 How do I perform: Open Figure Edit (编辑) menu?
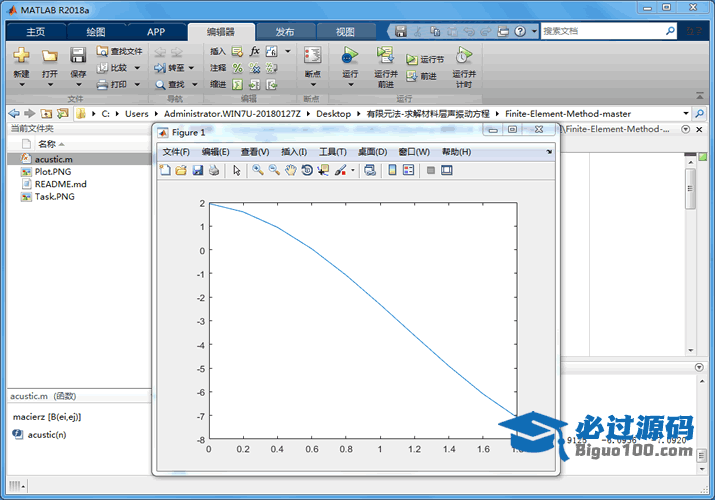click(x=216, y=152)
